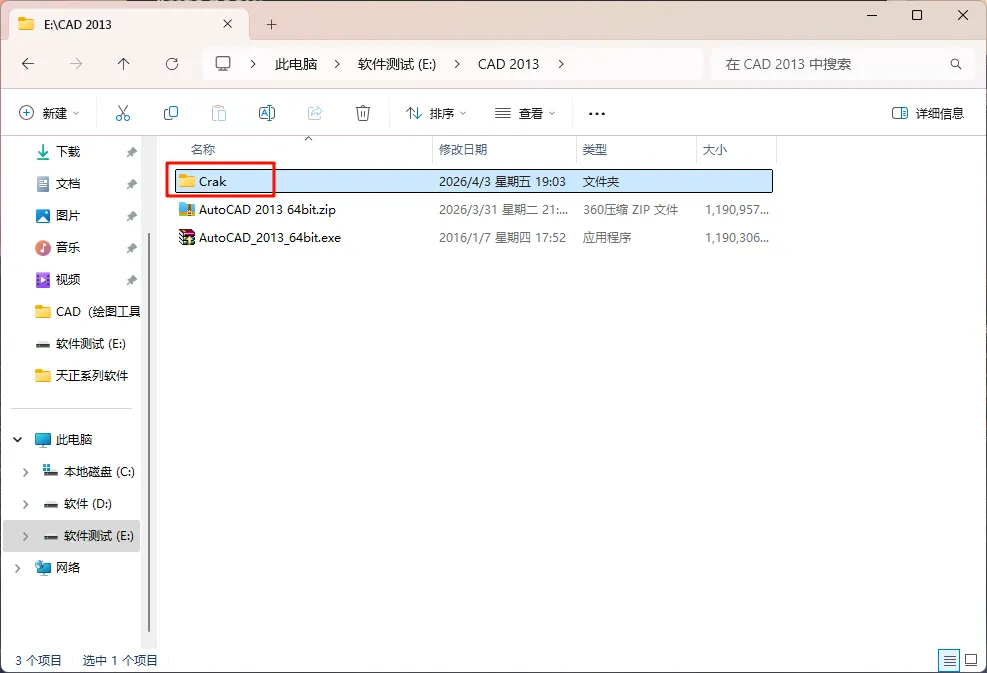Image resolution: width=987 pixels, height=673 pixels.
Task: Open the 排序 sort dropdown
Action: [436, 113]
